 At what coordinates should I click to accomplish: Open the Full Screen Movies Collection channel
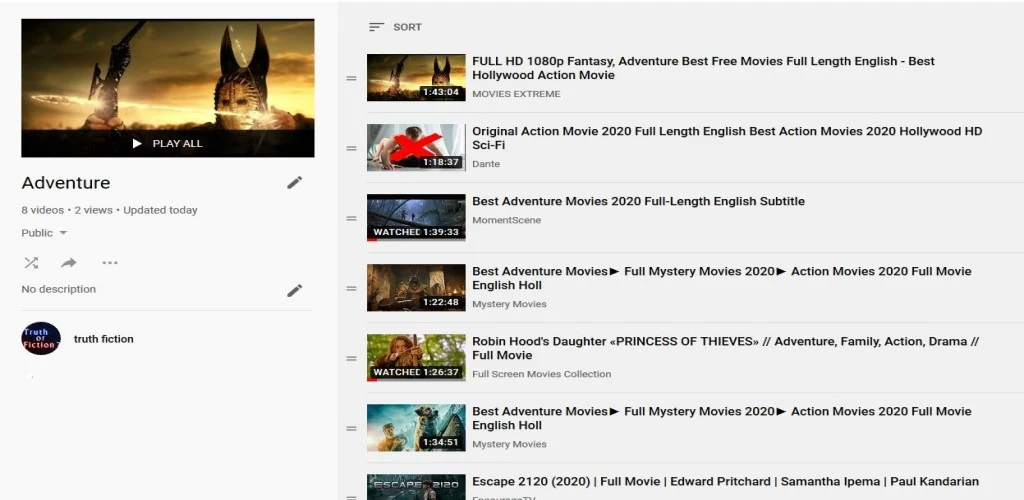click(x=541, y=374)
